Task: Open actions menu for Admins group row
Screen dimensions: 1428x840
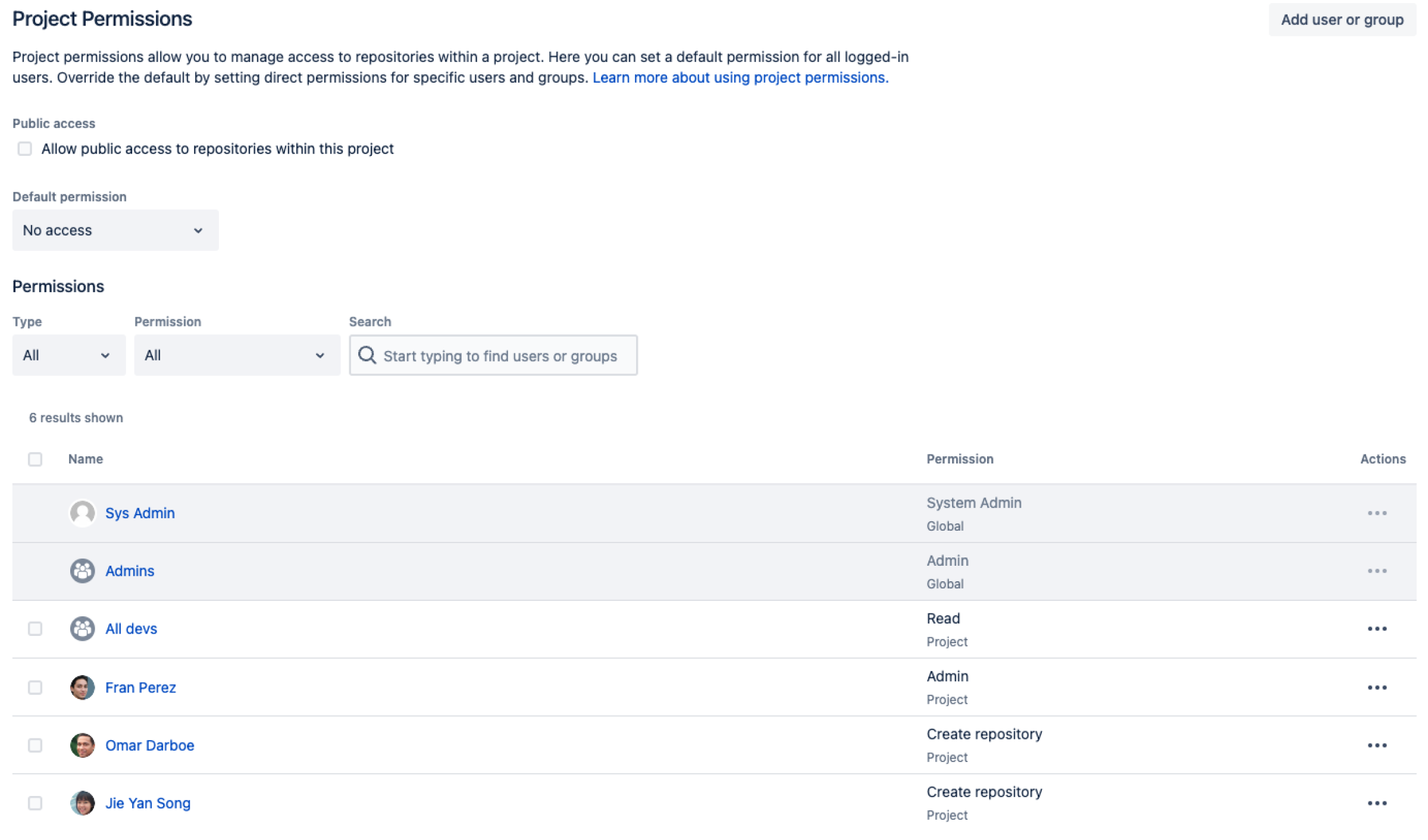Action: tap(1377, 571)
